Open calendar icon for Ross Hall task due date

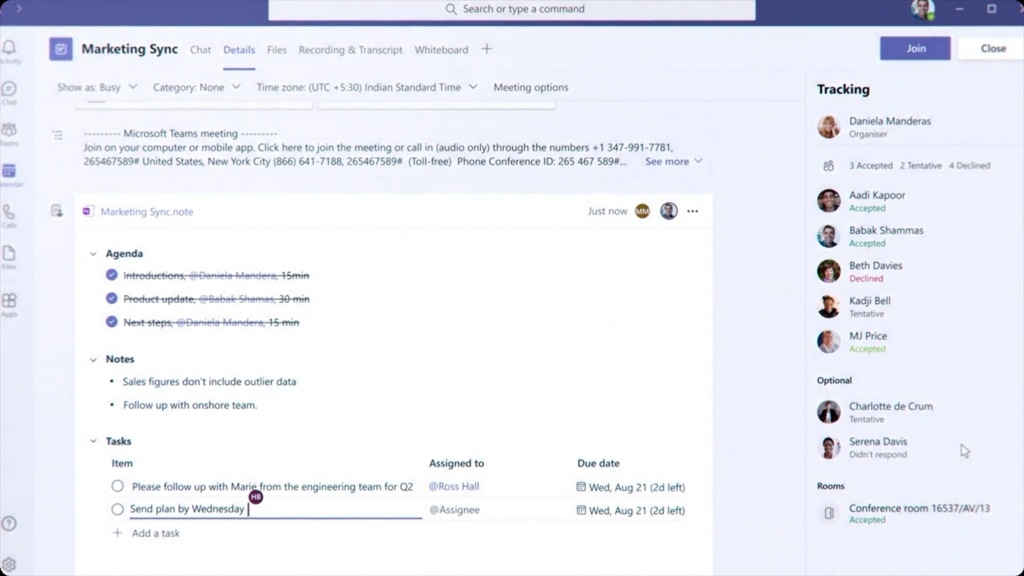[x=581, y=487]
